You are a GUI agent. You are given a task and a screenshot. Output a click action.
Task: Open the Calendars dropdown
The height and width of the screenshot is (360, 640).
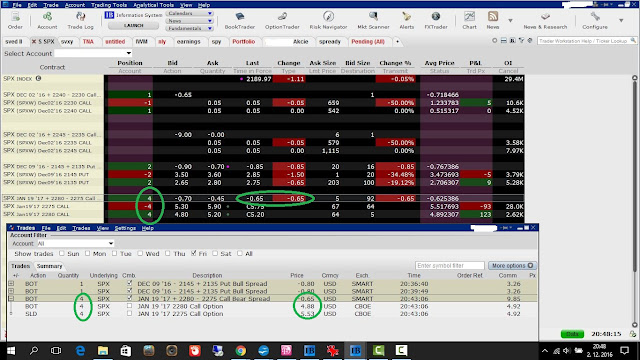point(190,13)
